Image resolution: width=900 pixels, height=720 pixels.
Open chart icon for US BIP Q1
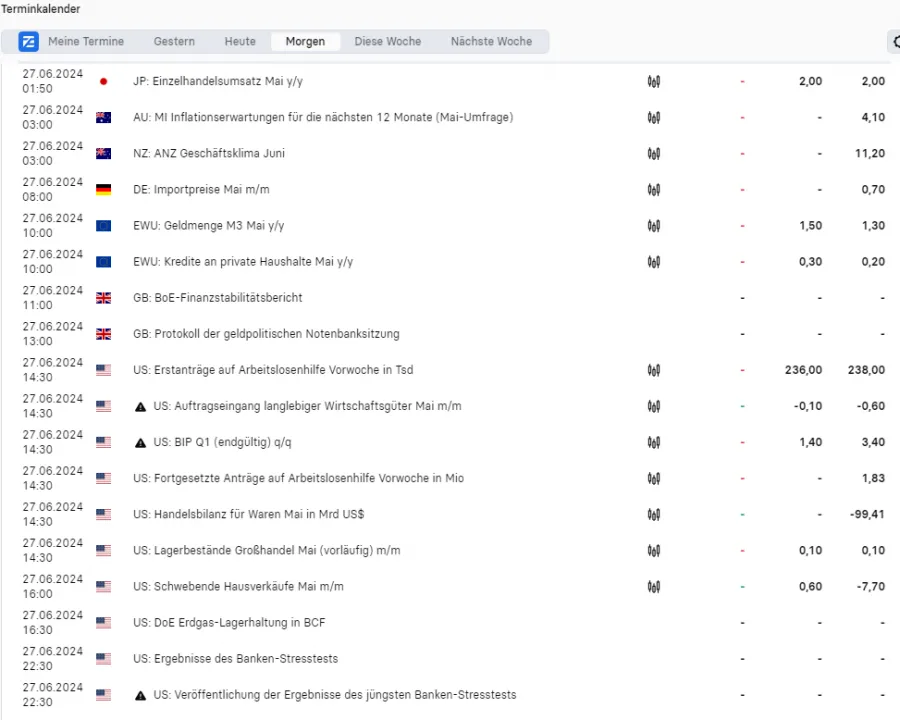[x=654, y=442]
